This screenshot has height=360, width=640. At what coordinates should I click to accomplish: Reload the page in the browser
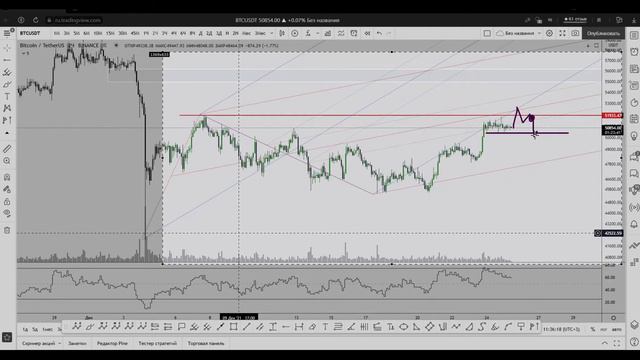click(36, 20)
